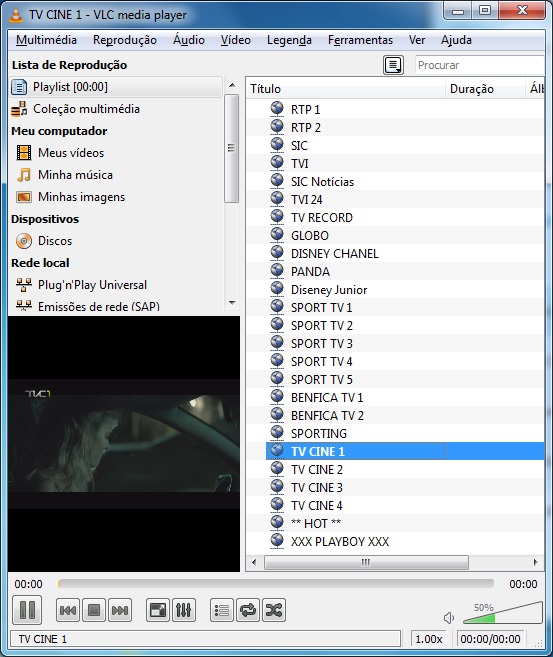Mute audio via speaker icon

(449, 618)
